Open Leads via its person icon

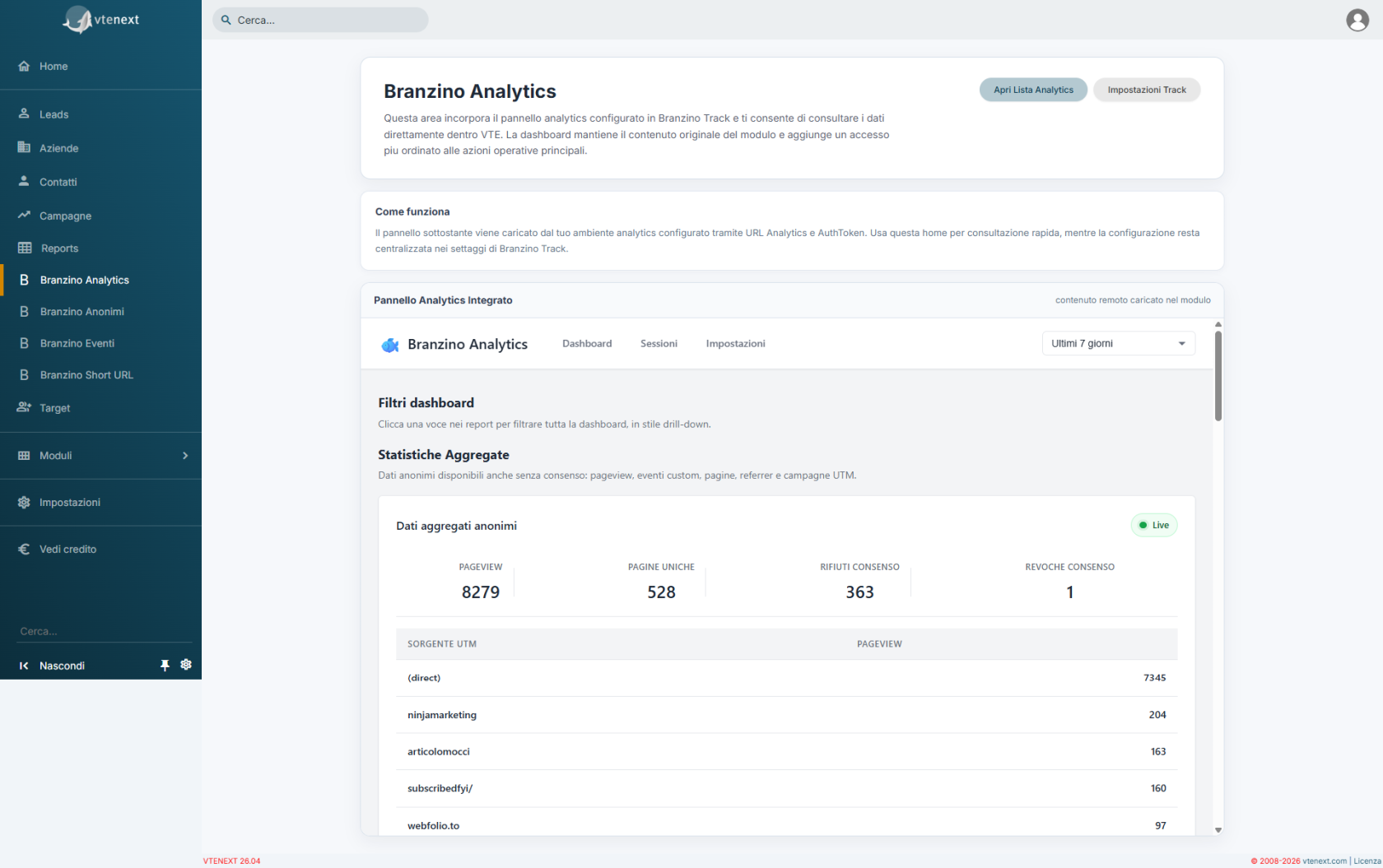(24, 114)
